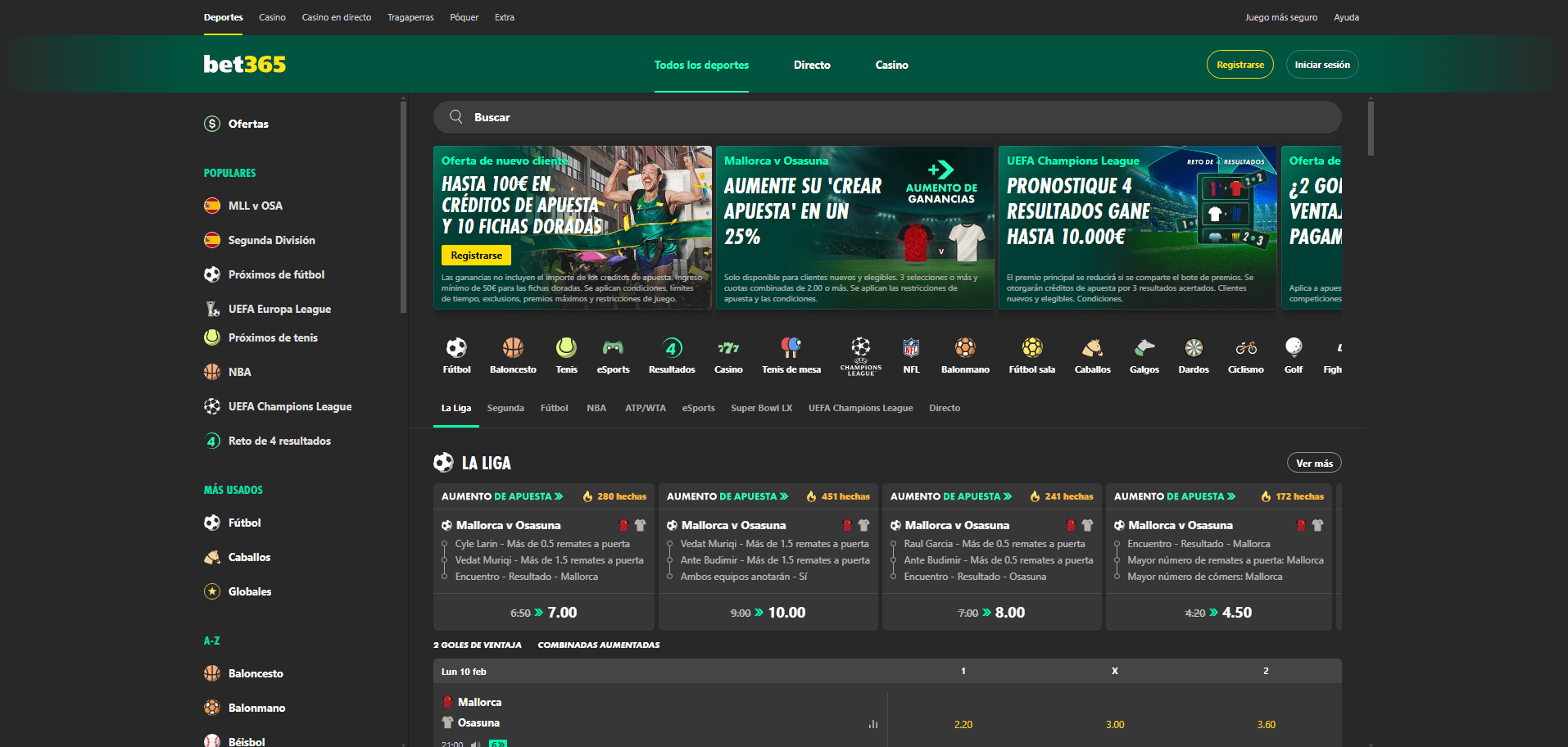Open the Mallorca v Osasuna promo banner
Image resolution: width=1568 pixels, height=747 pixels.
tap(854, 228)
